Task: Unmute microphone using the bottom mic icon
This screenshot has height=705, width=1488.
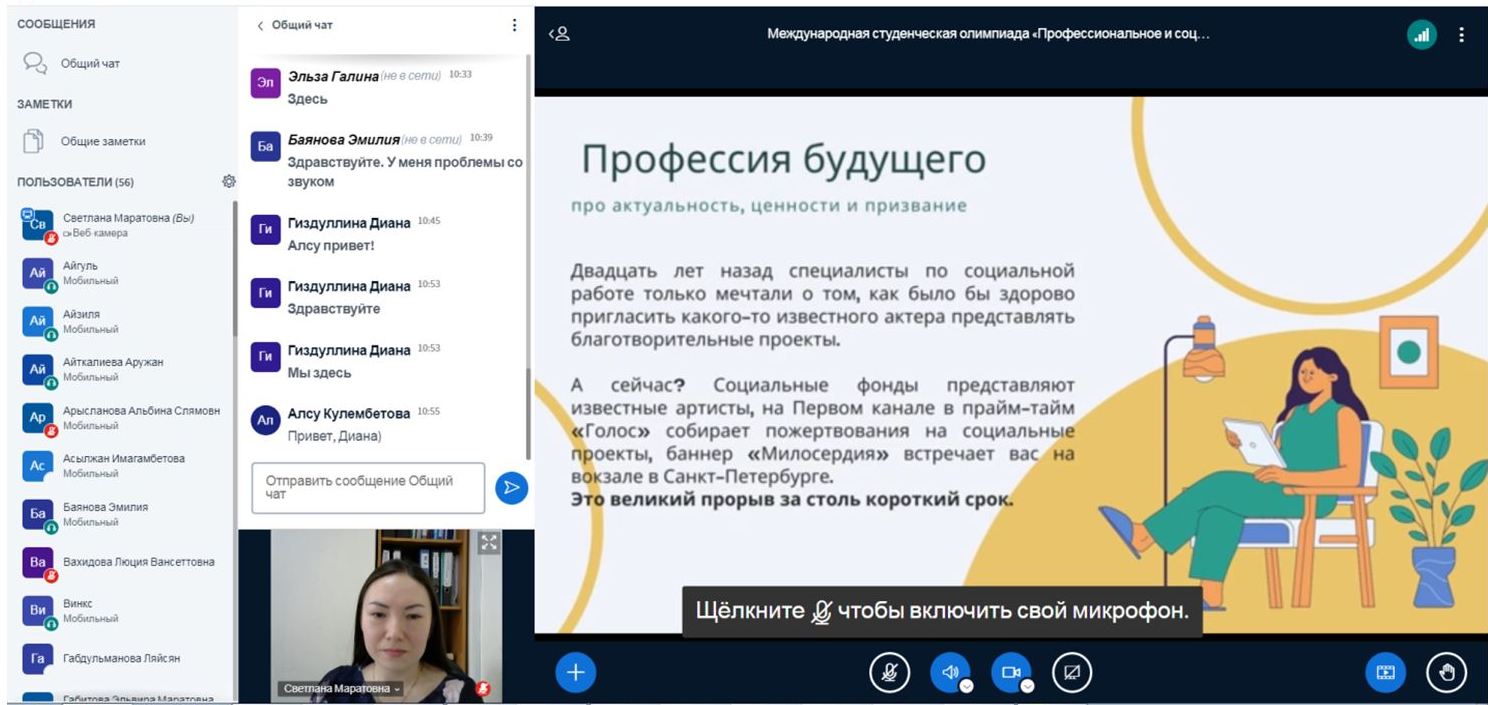Action: [x=889, y=673]
